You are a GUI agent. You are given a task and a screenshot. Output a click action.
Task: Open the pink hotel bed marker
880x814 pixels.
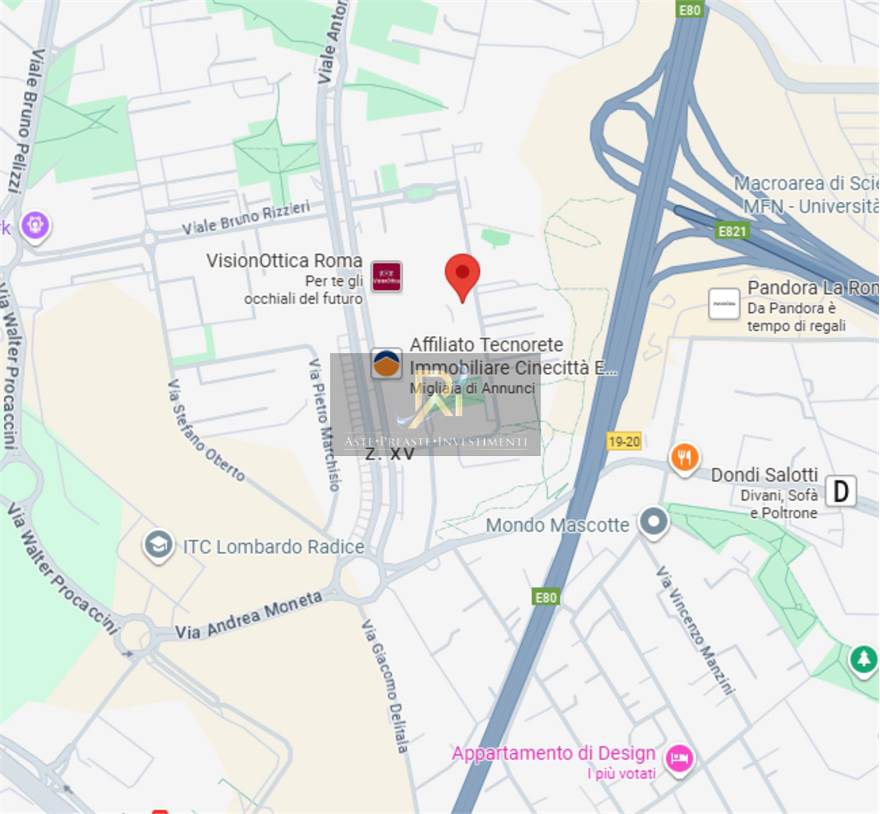coord(679,760)
